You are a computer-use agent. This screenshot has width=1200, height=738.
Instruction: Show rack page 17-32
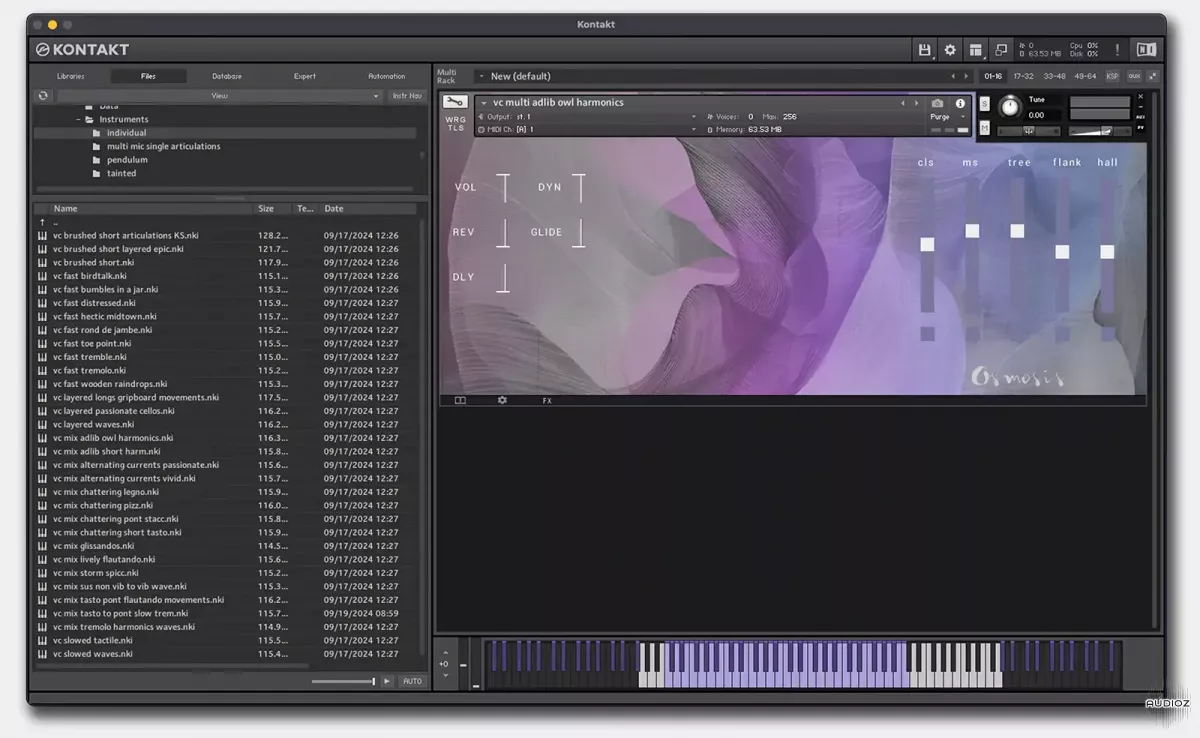1024,76
